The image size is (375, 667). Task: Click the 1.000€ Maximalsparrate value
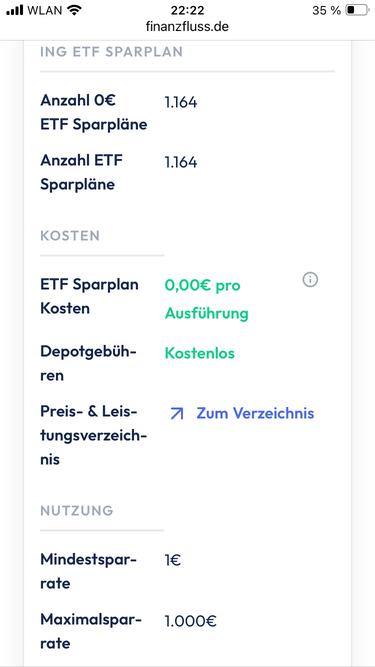pos(191,621)
